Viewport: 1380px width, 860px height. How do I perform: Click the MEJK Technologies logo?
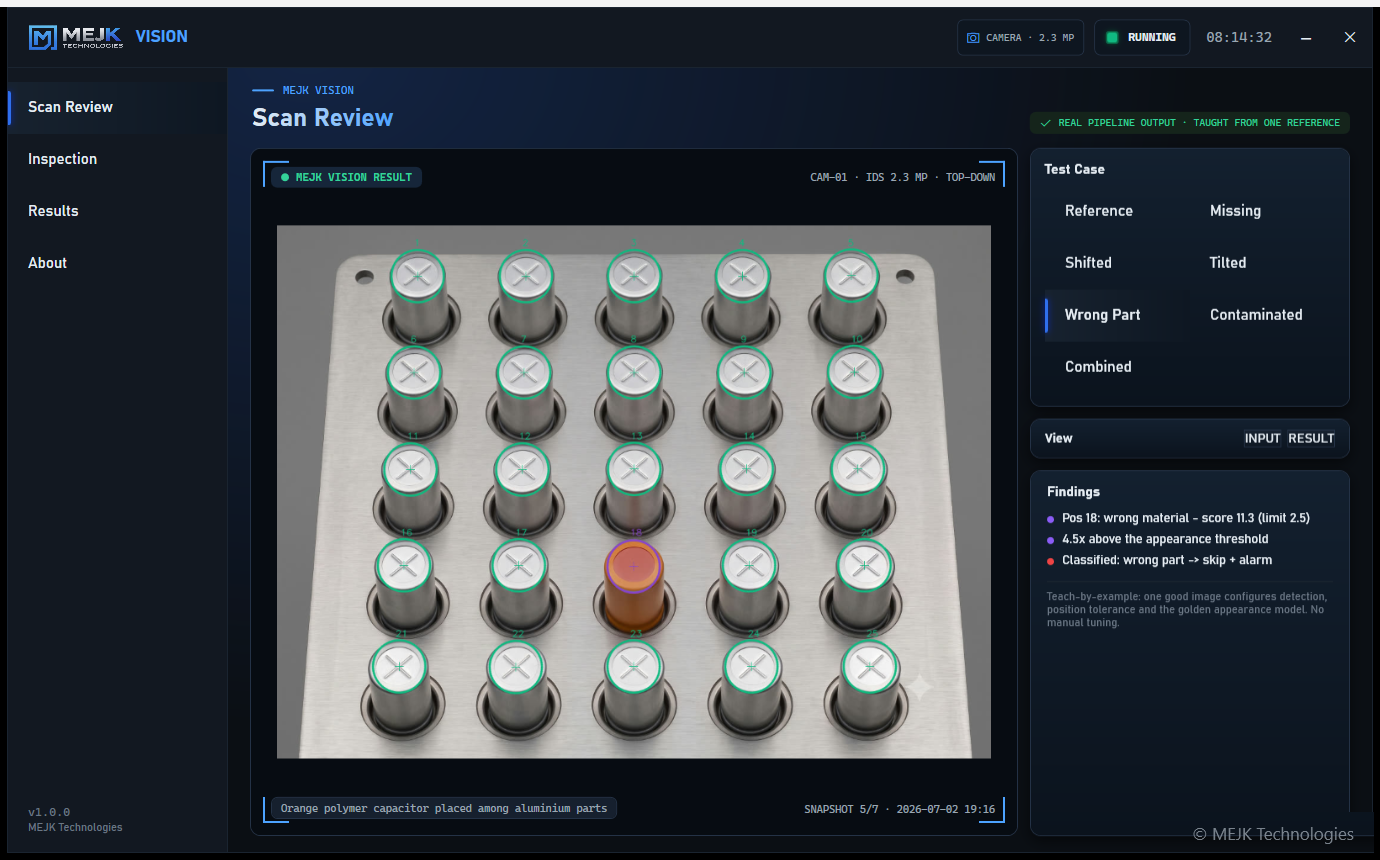tap(76, 37)
